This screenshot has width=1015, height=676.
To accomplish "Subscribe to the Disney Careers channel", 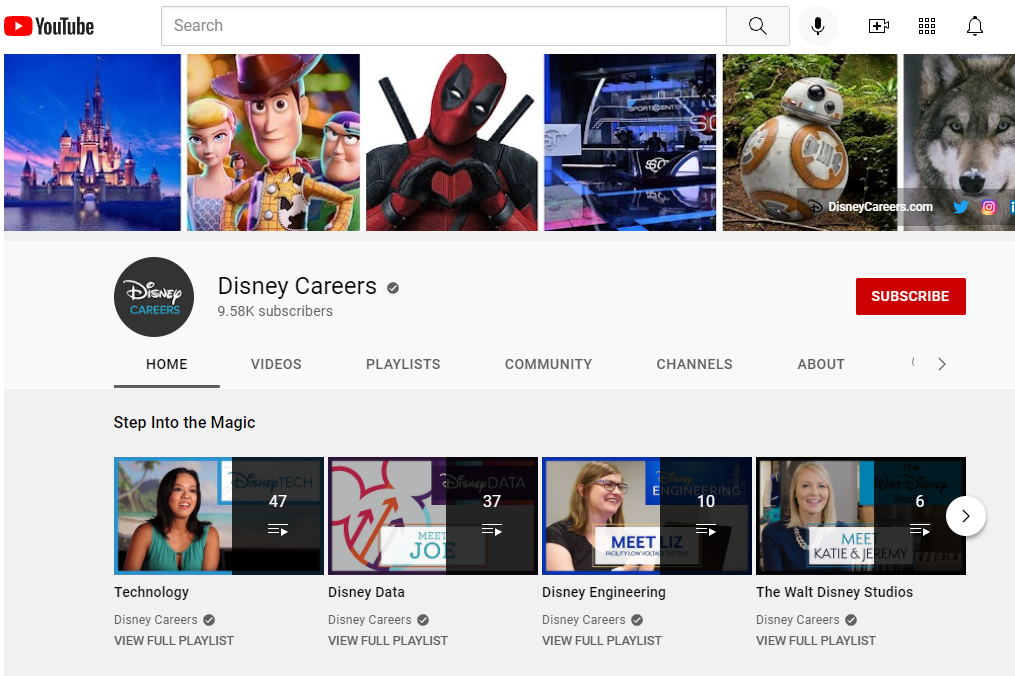I will 910,297.
